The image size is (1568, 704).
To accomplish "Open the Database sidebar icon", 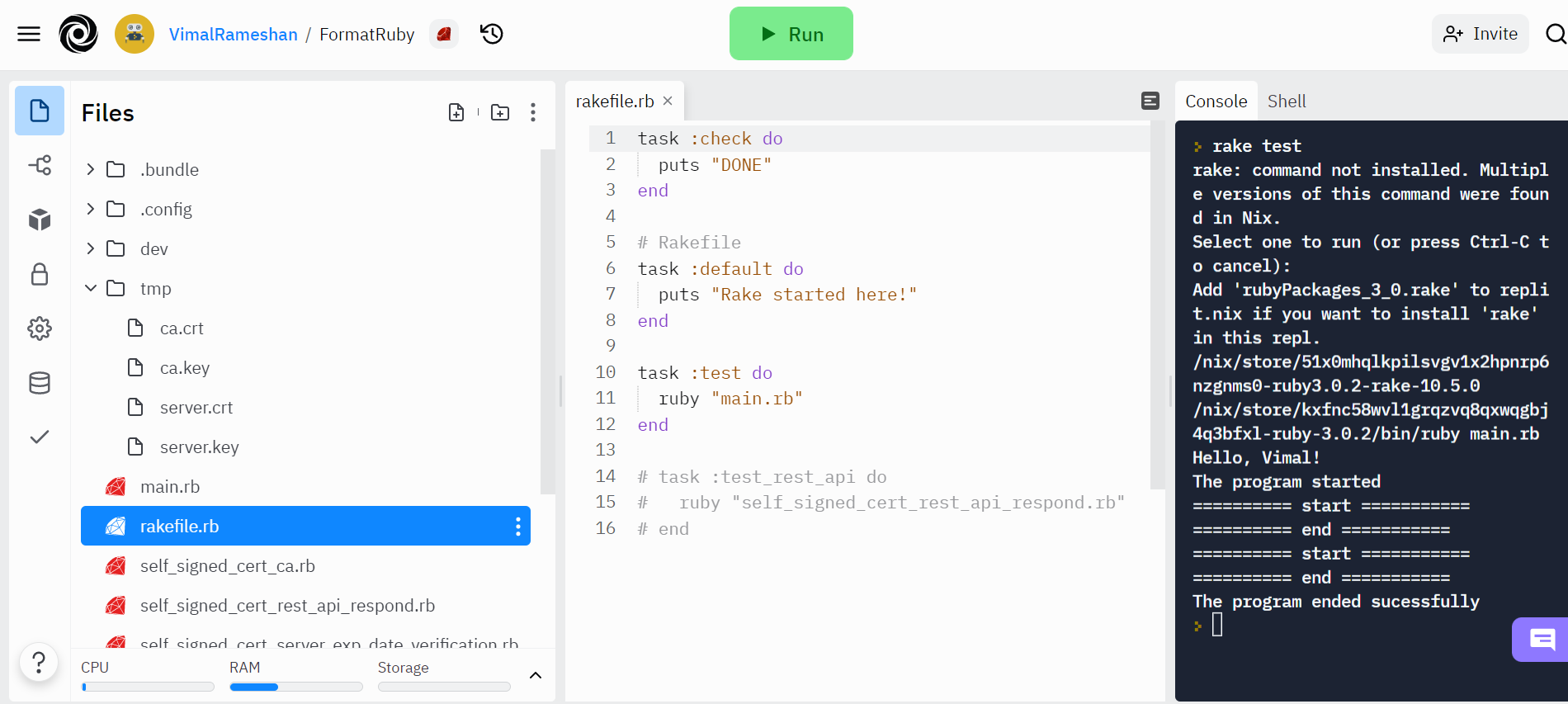I will 40,383.
